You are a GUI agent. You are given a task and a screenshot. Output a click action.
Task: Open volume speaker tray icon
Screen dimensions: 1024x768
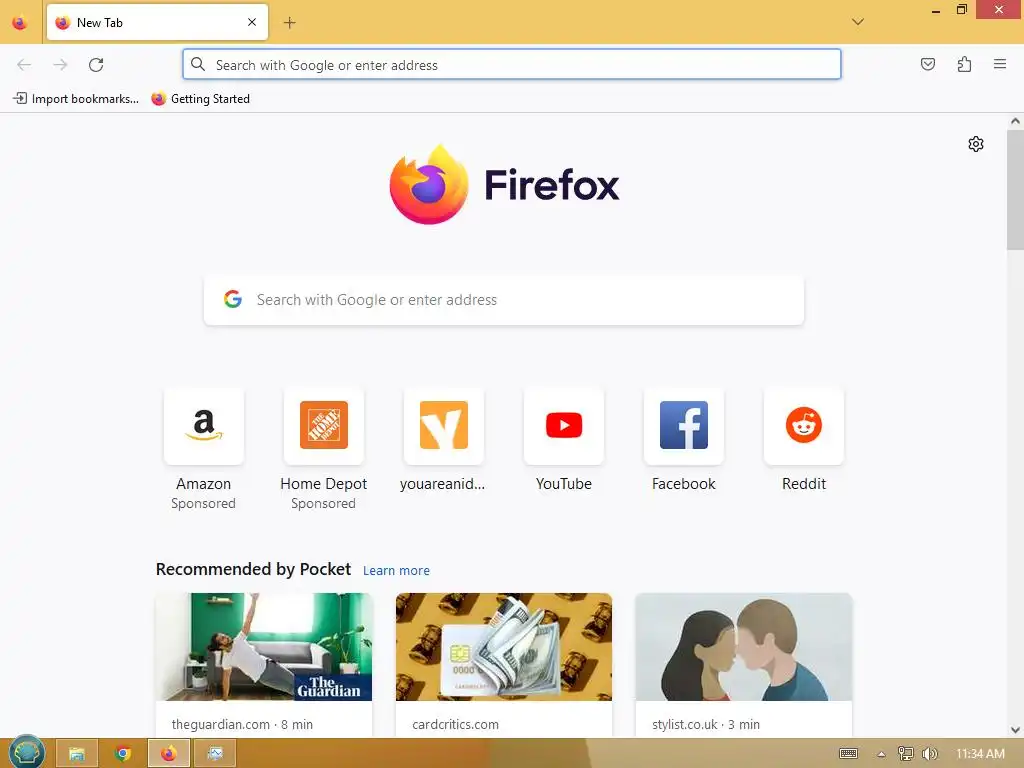929,754
